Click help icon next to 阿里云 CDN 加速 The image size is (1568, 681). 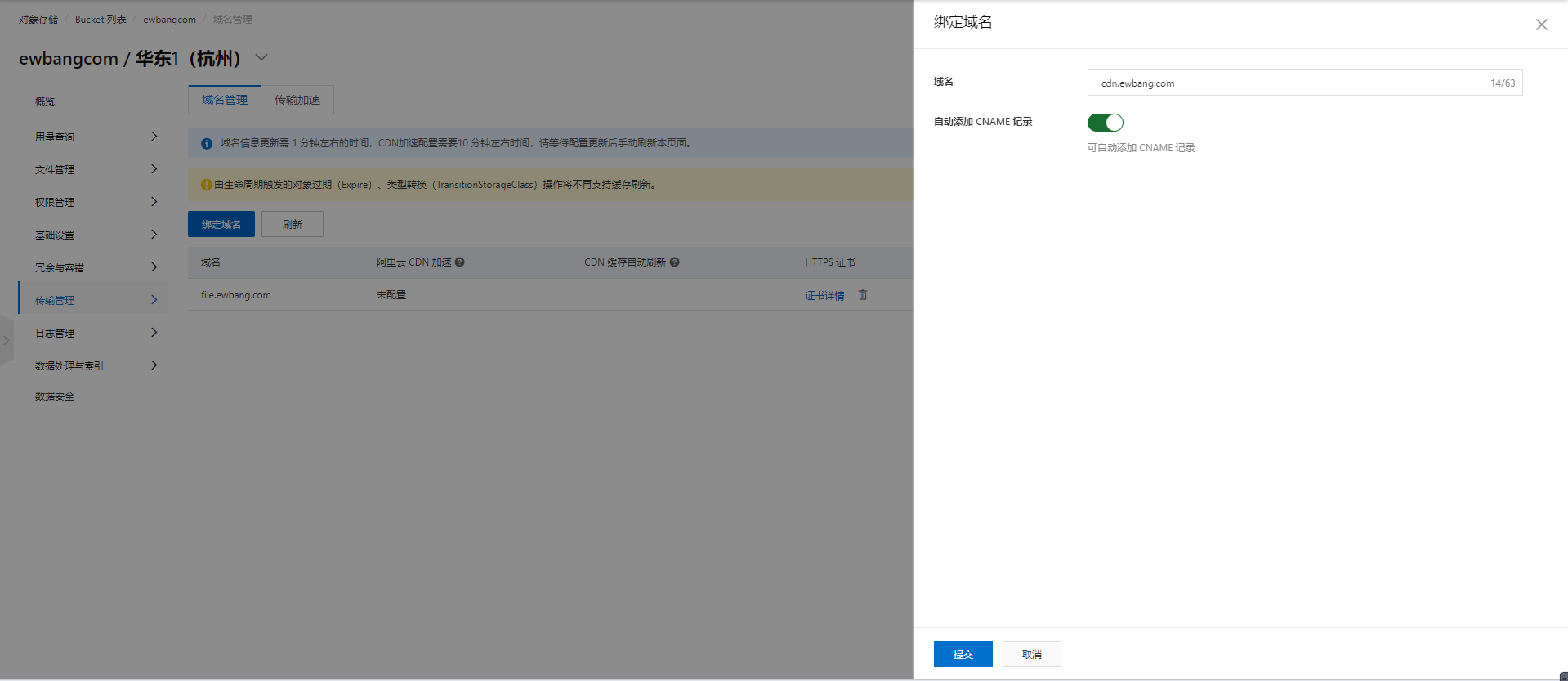click(460, 262)
